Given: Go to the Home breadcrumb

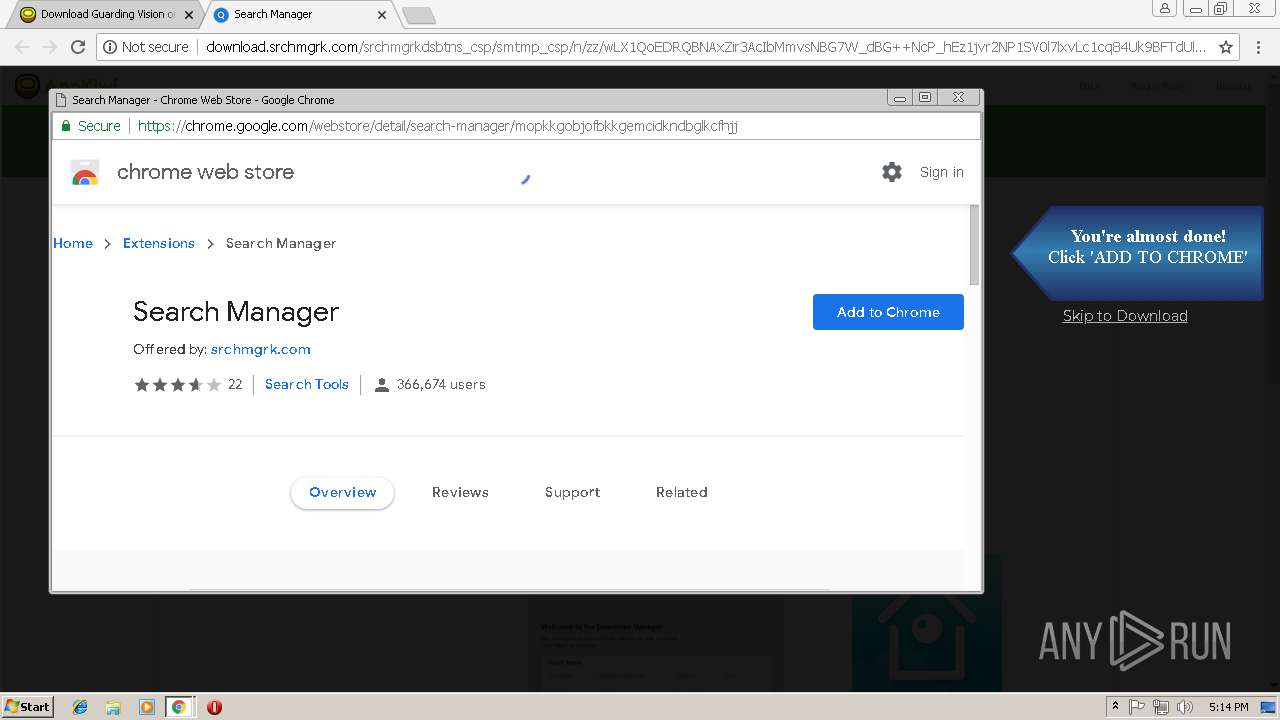Looking at the screenshot, I should click(73, 243).
